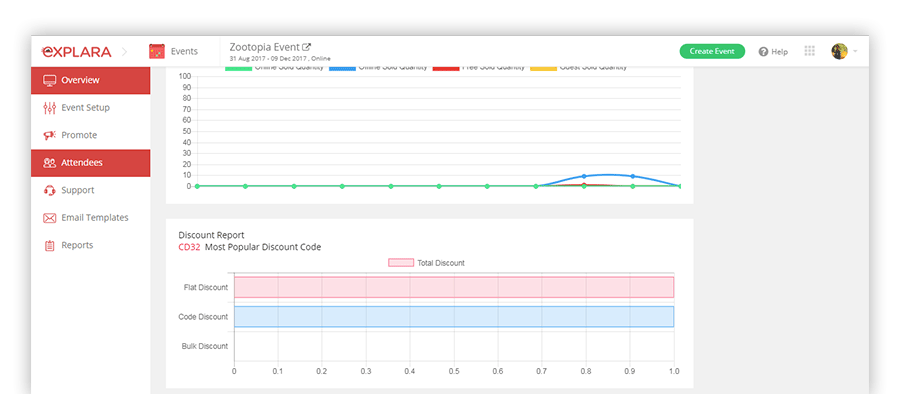The image size is (900, 405).
Task: Click the Promote megaphone icon
Action: point(49,135)
